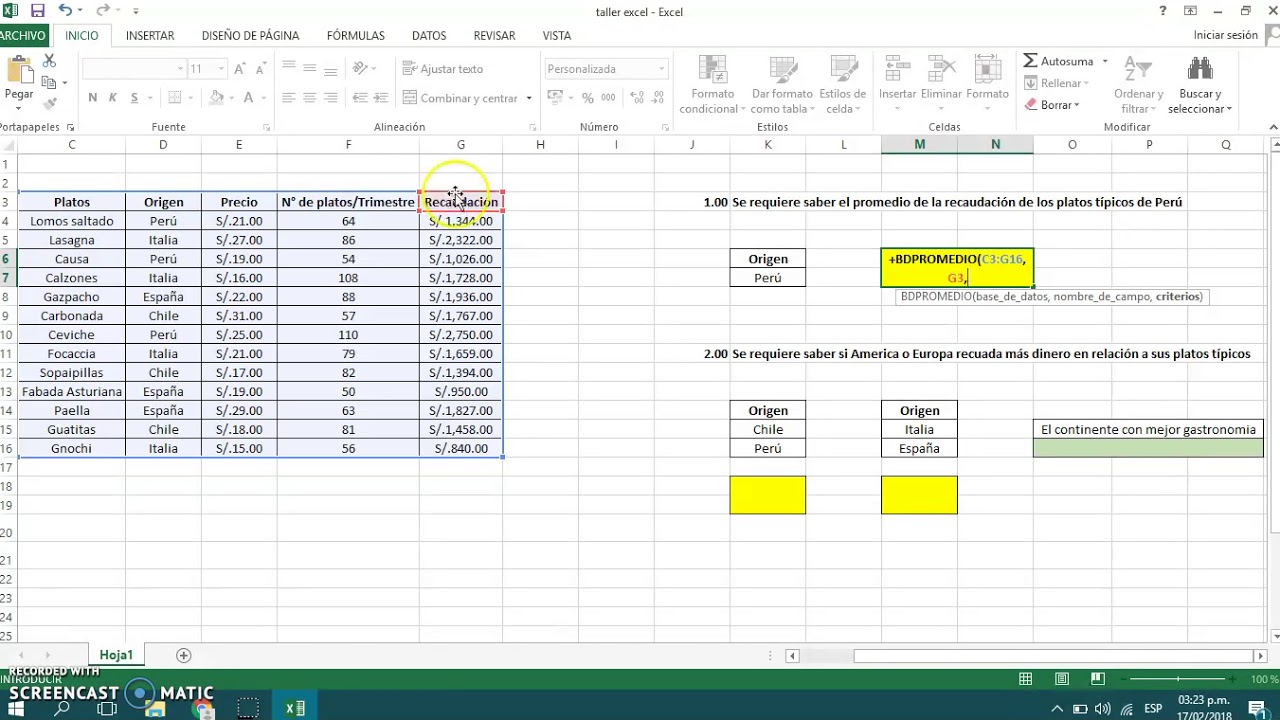This screenshot has width=1280, height=720.
Task: Click the Insertar cells icon
Action: point(897,69)
